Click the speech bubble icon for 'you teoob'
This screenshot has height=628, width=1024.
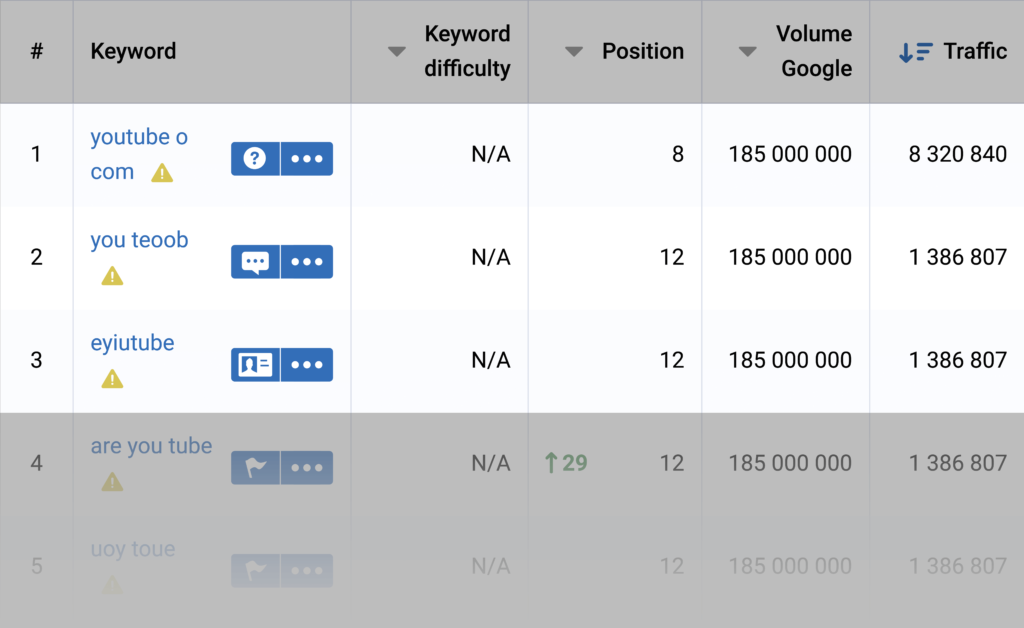[x=255, y=262]
